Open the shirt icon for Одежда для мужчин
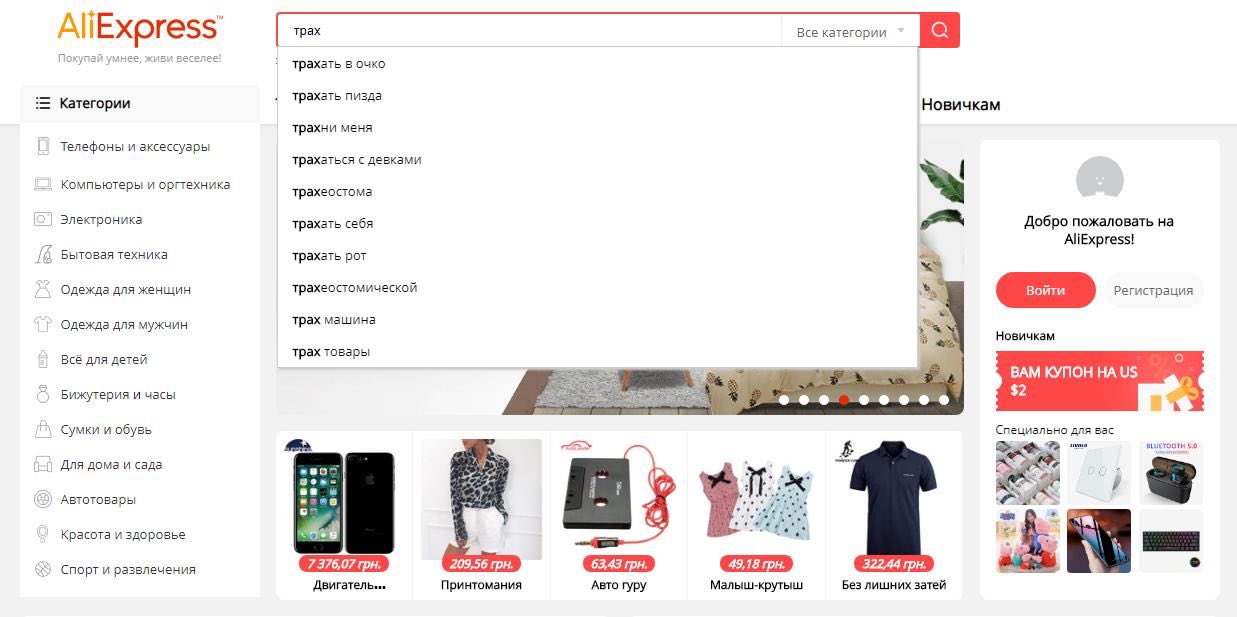 (x=43, y=324)
